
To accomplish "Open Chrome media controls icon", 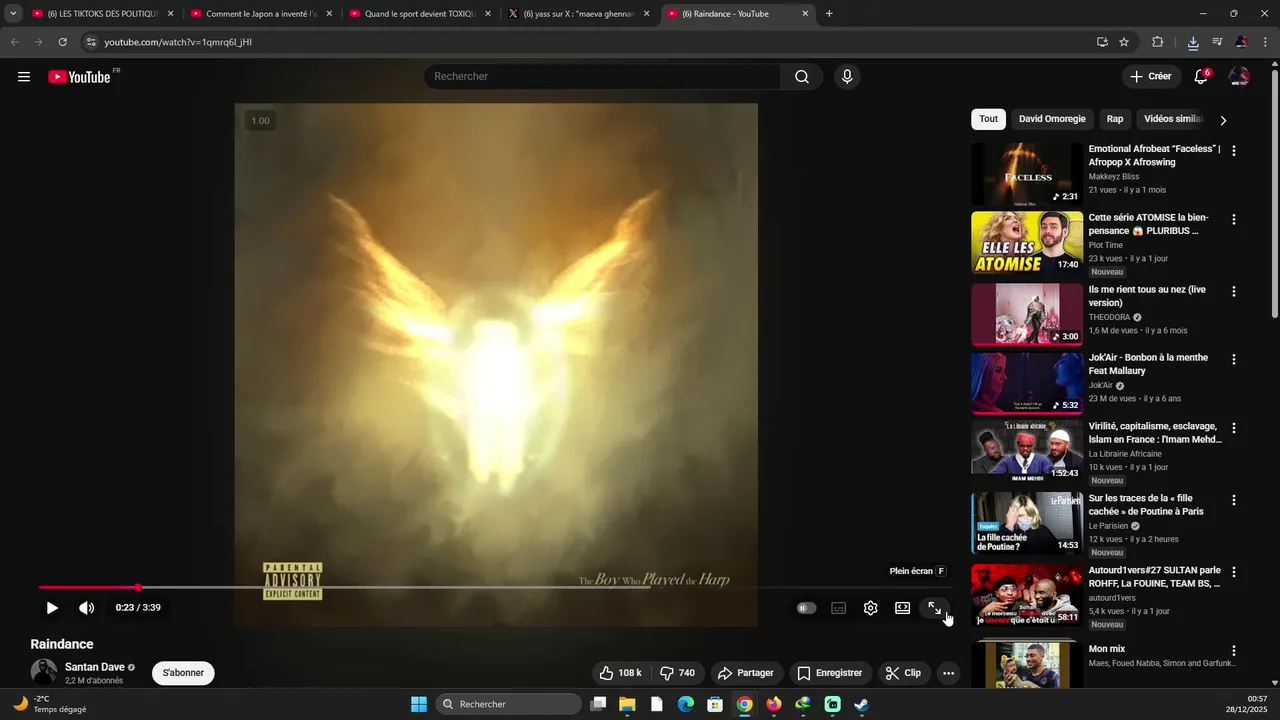I will tap(1217, 42).
